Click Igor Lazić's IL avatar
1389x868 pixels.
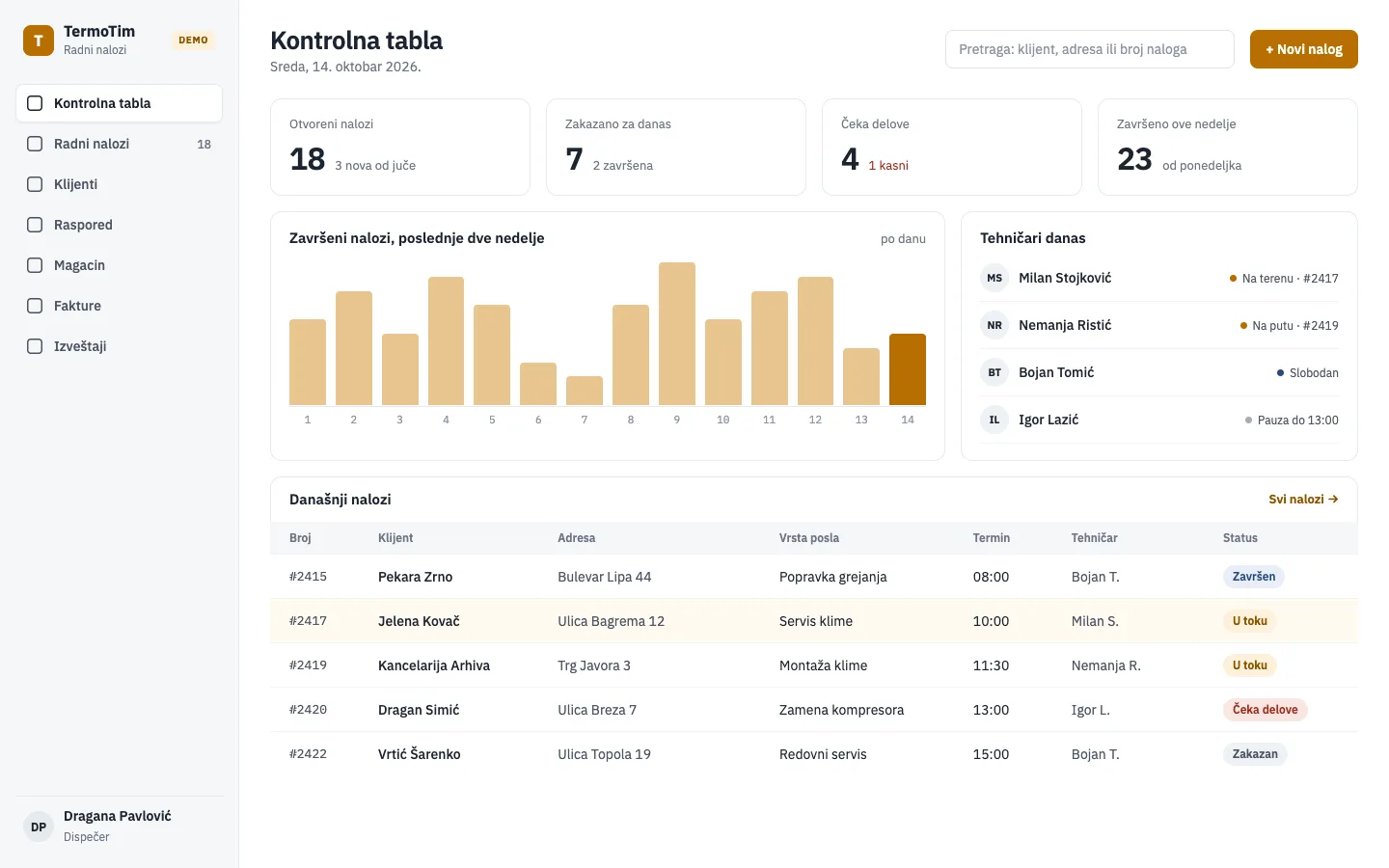pos(994,420)
